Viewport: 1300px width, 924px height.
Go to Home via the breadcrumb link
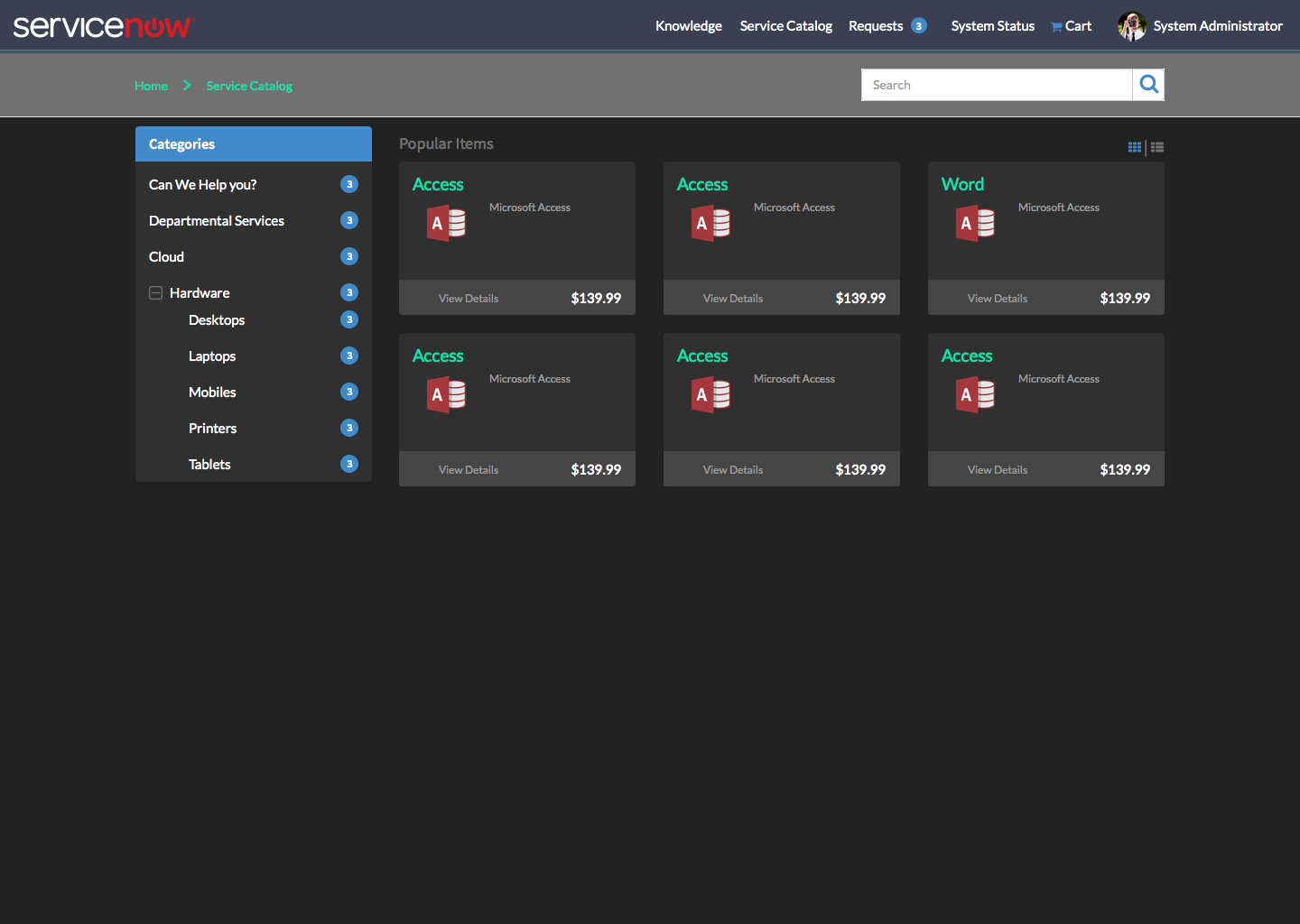(151, 85)
